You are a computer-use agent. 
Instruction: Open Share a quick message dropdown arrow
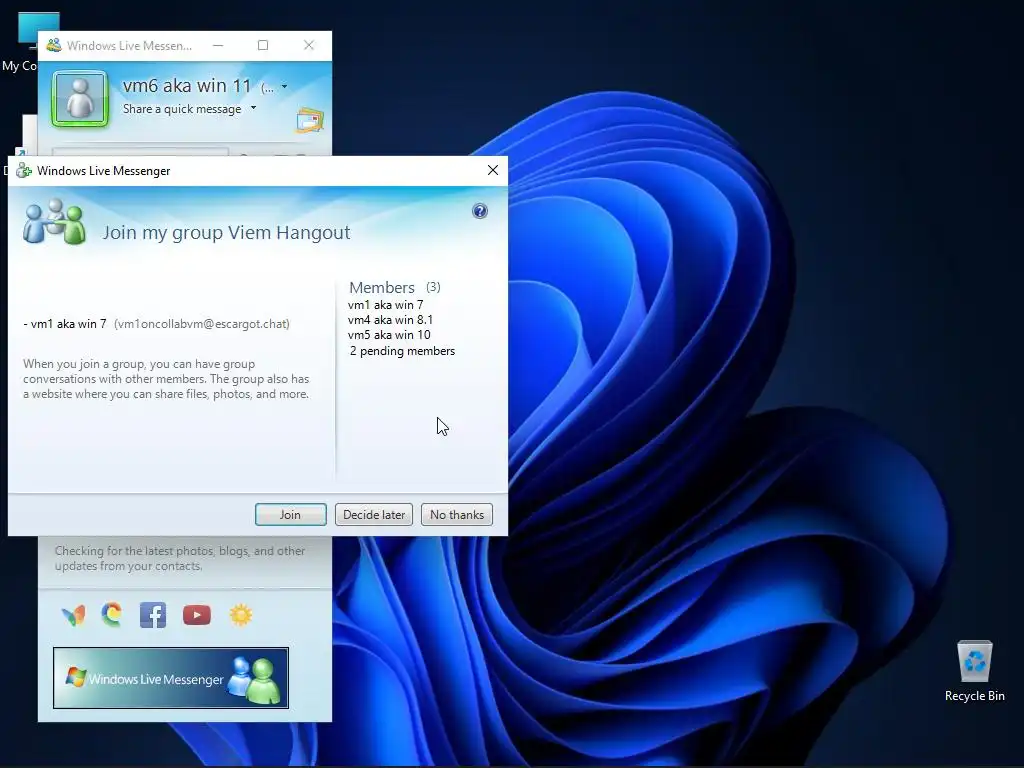(x=253, y=108)
